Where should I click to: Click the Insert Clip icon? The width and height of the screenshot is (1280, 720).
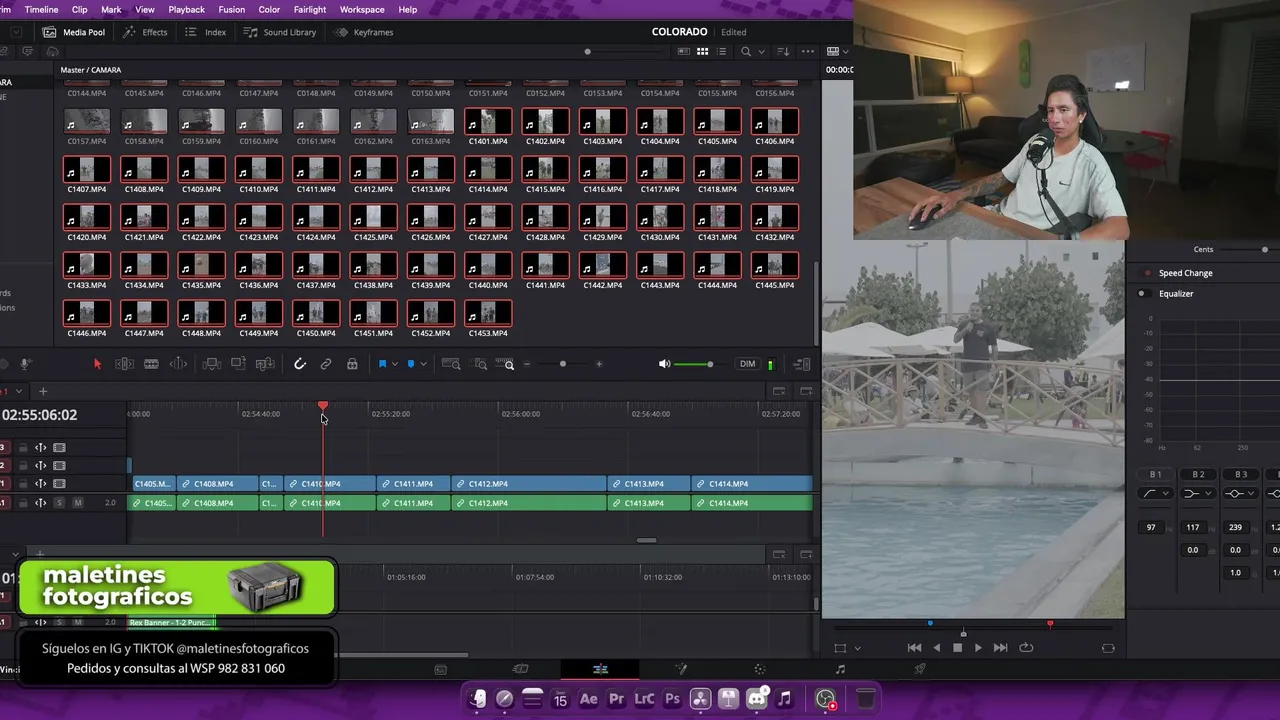point(211,364)
